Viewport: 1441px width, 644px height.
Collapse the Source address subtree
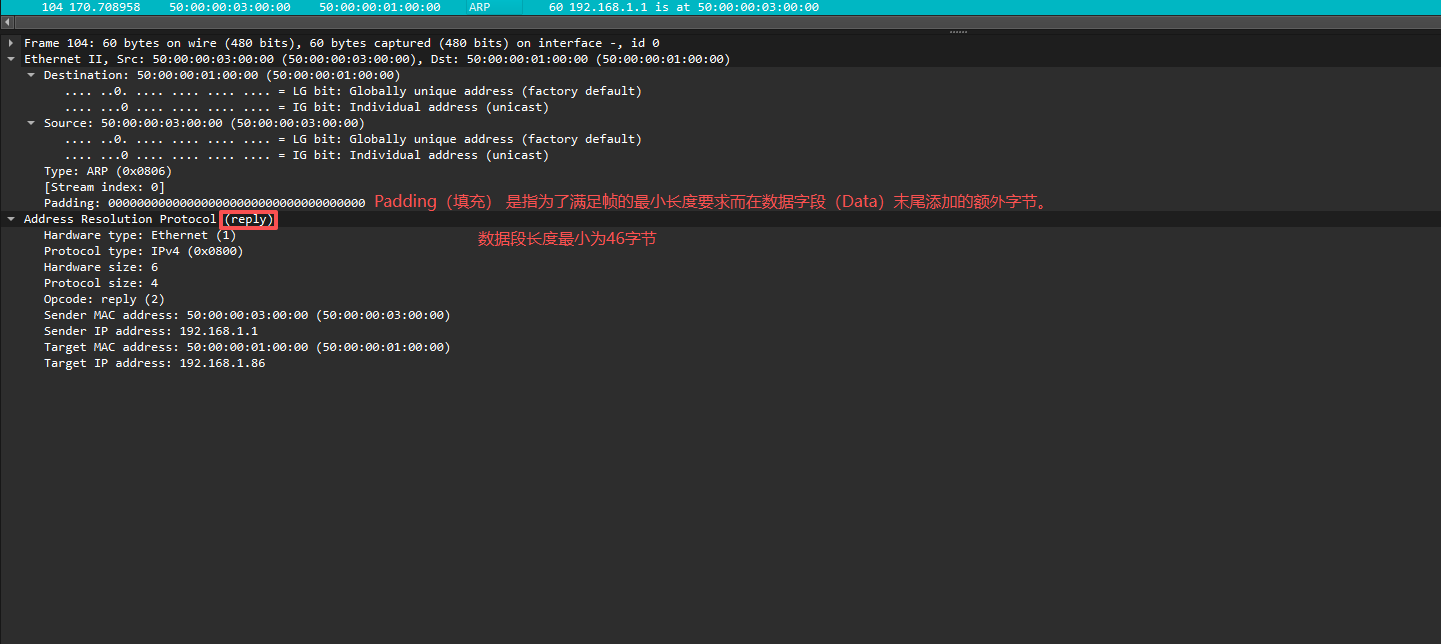pos(31,123)
